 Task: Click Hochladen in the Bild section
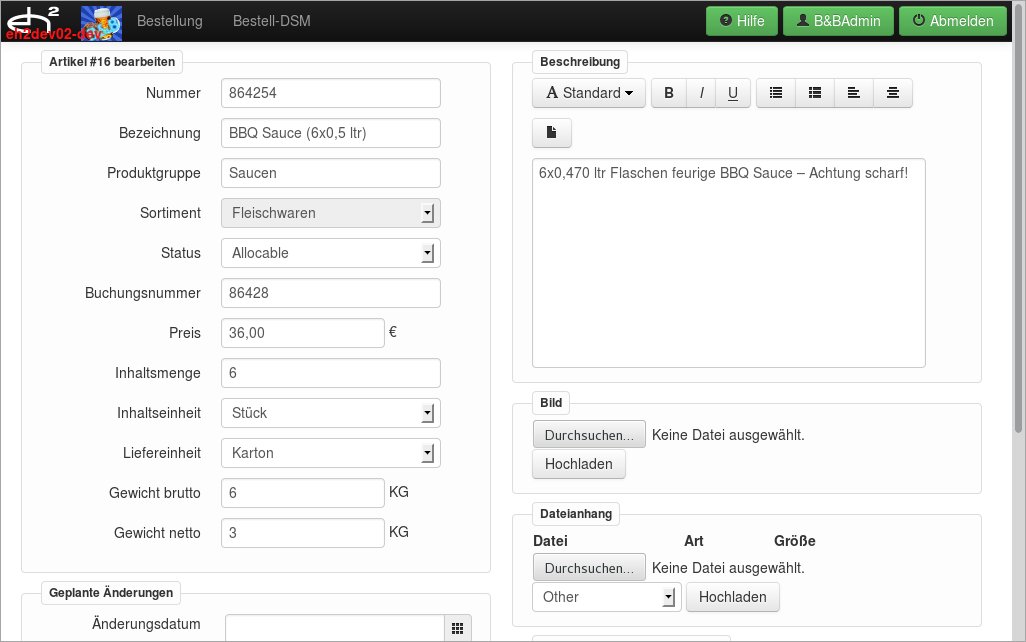coord(578,464)
